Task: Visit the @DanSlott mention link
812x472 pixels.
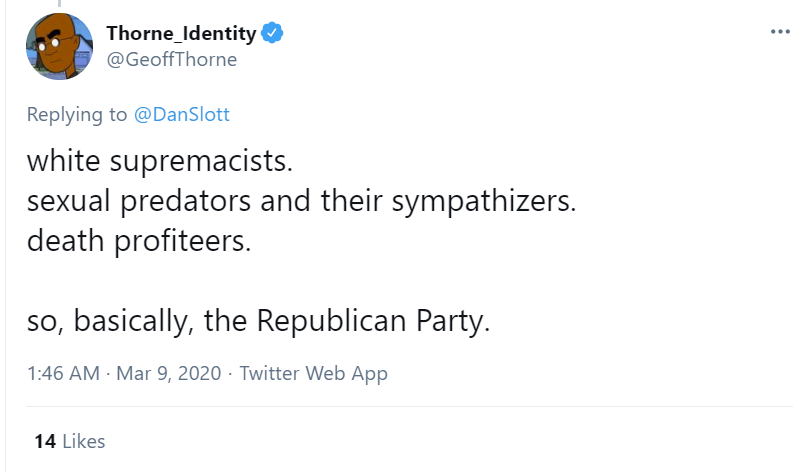Action: coord(181,114)
